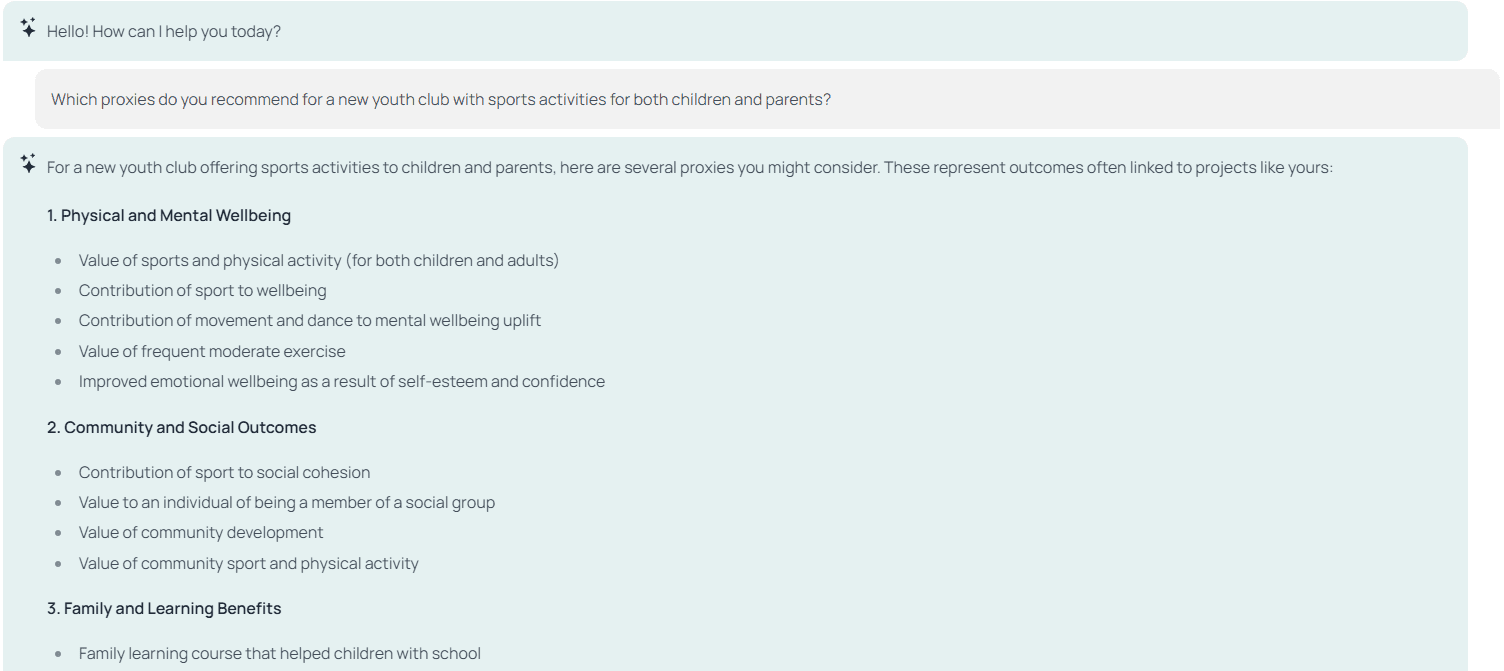
Task: Select "Value of frequent moderate exercise" item
Action: 212,352
